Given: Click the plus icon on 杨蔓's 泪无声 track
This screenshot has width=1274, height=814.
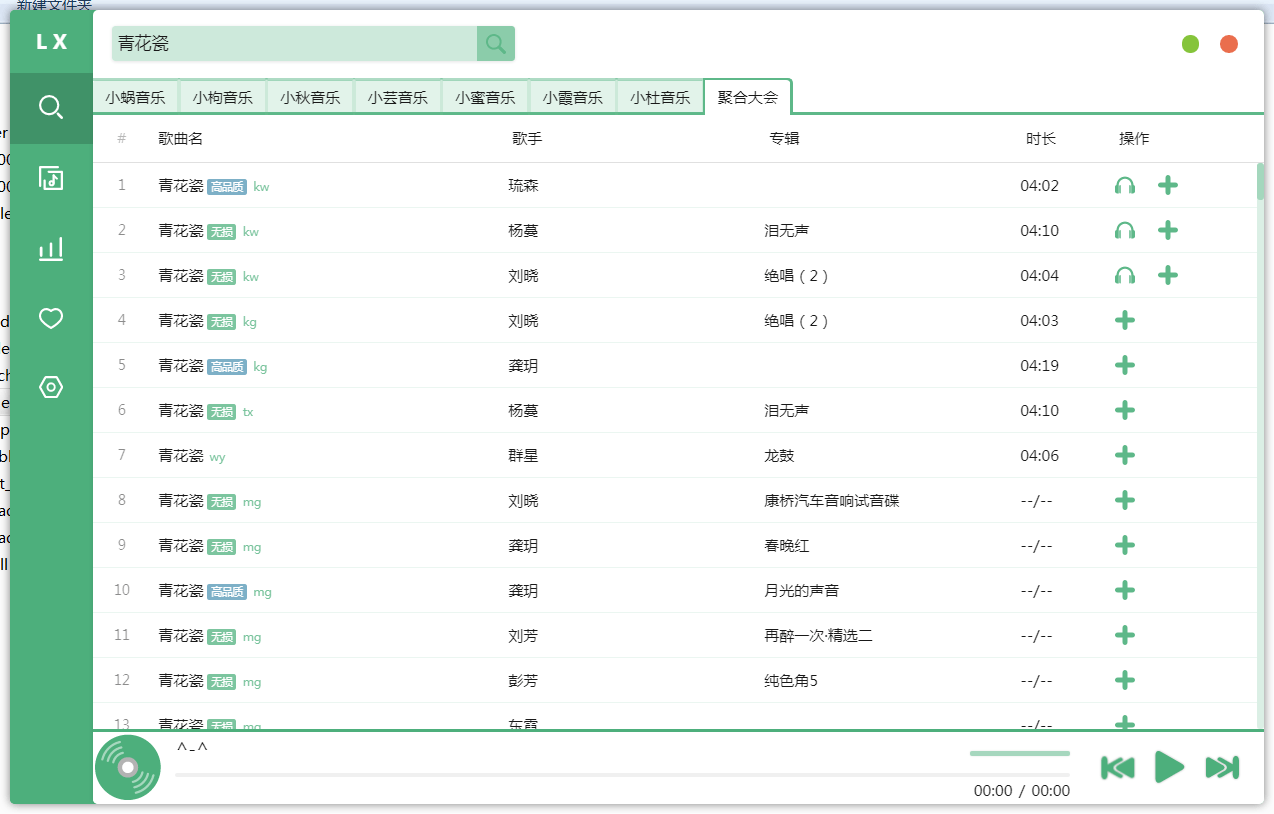Looking at the screenshot, I should click(x=1167, y=230).
